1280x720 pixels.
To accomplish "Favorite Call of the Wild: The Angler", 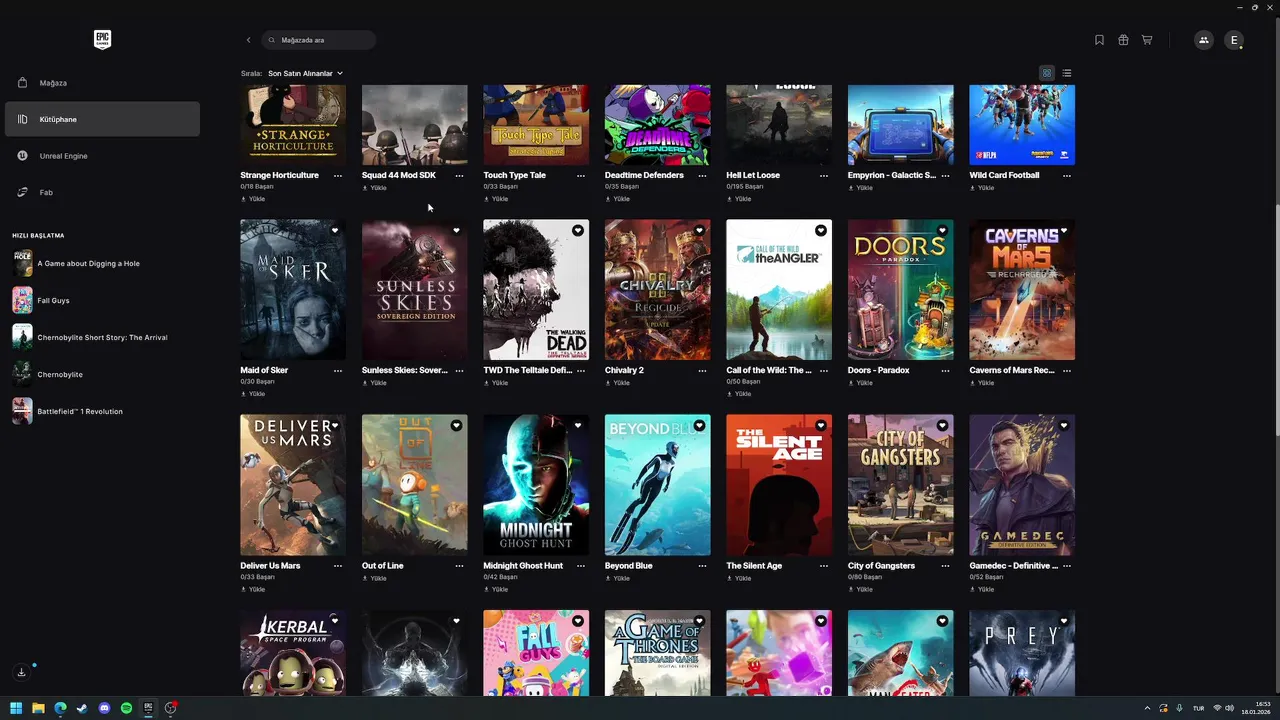I will [821, 231].
